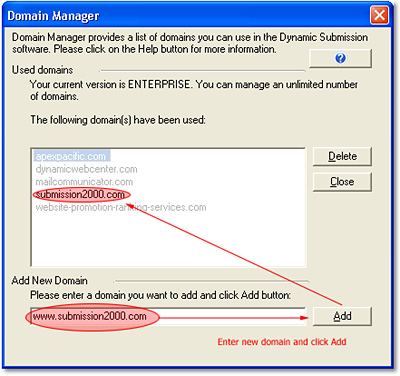The image size is (400, 376).
Task: Click the Delete button
Action: [342, 156]
